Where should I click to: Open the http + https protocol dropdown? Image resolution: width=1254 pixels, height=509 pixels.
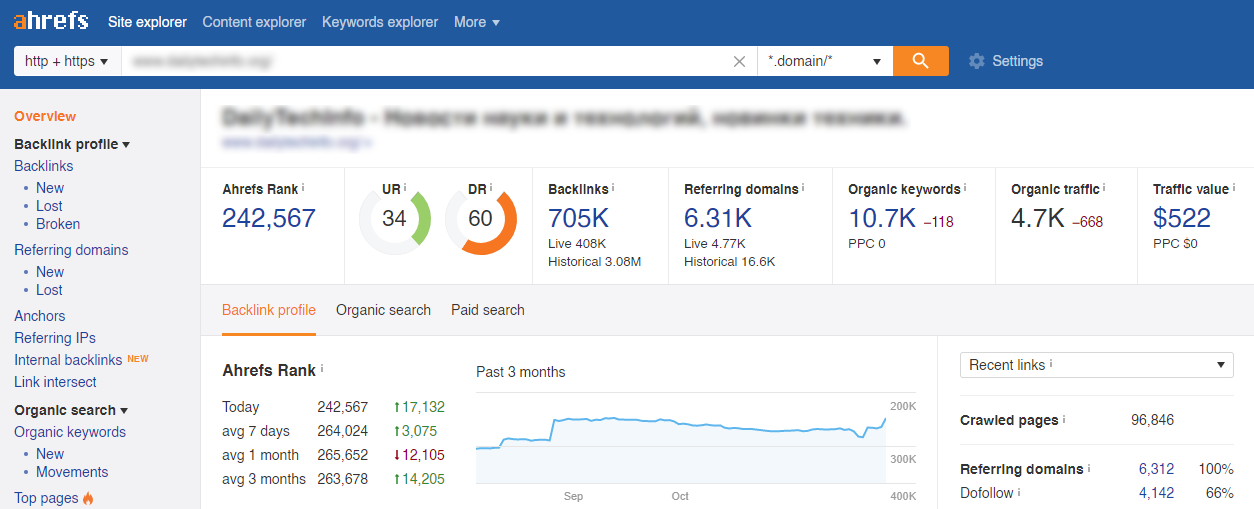pos(67,61)
